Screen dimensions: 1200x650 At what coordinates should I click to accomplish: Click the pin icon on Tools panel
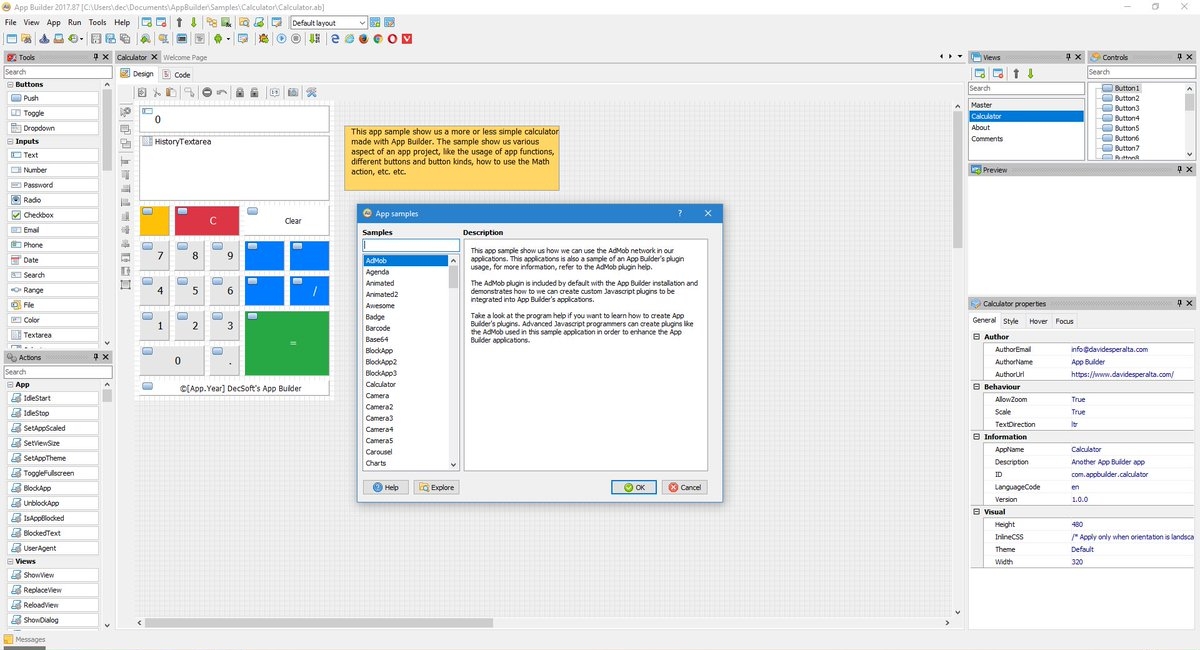pyautogui.click(x=96, y=57)
